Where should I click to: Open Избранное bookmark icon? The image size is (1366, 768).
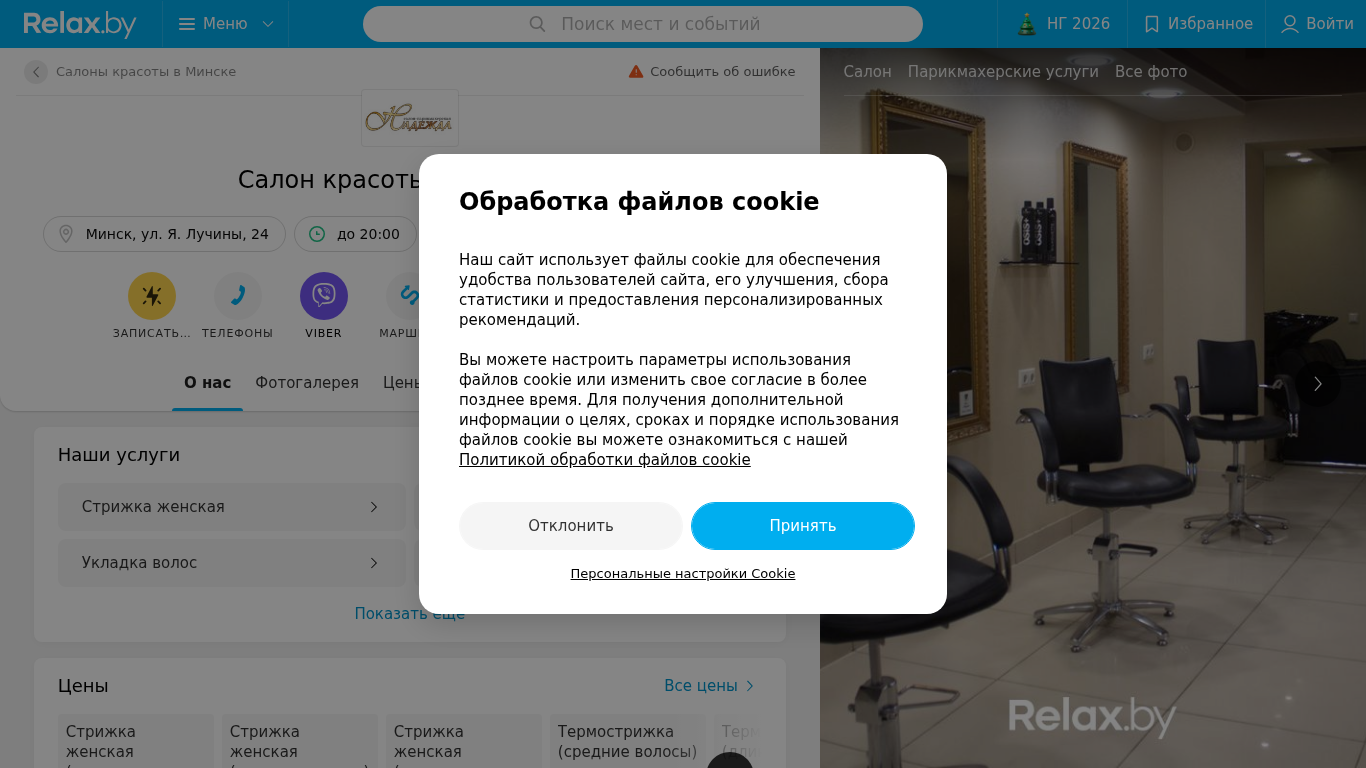coord(1152,24)
